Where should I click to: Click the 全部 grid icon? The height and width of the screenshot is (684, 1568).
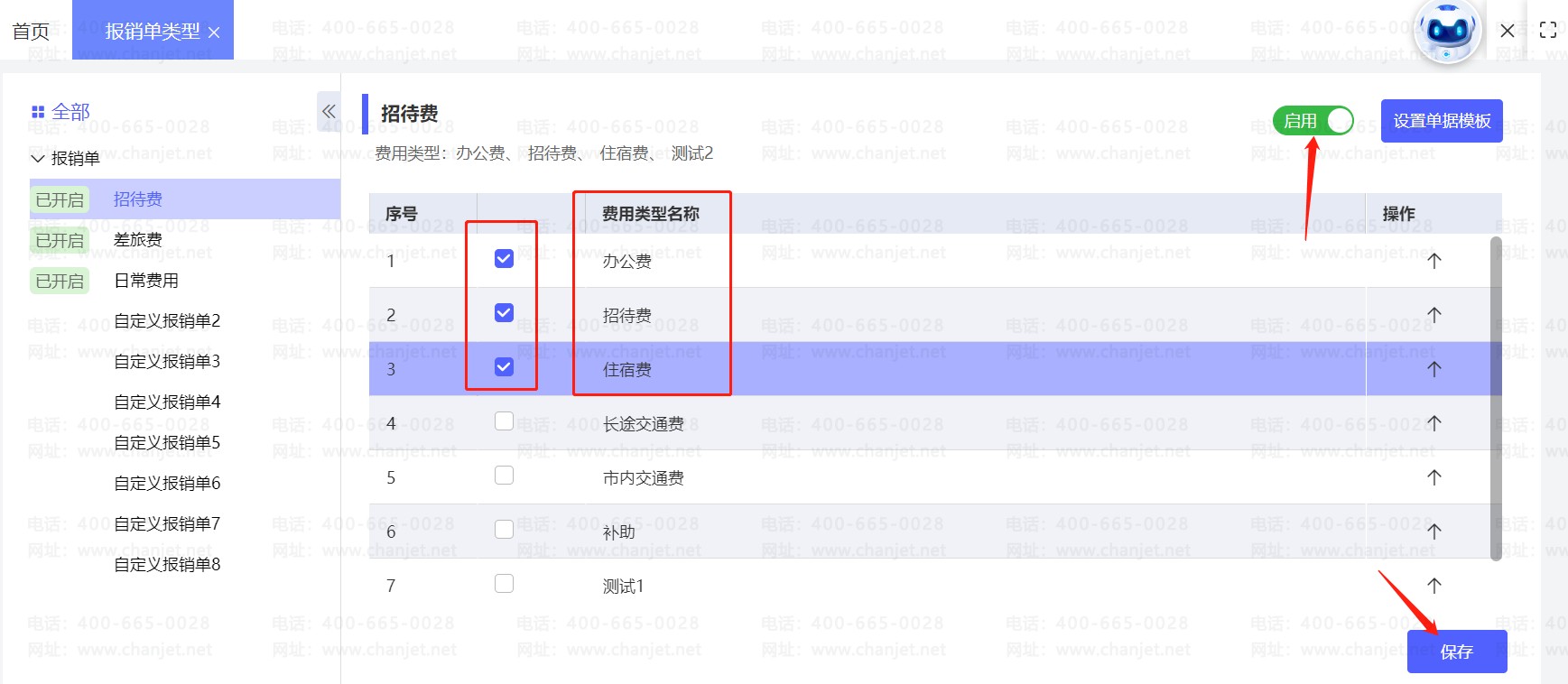click(x=38, y=112)
